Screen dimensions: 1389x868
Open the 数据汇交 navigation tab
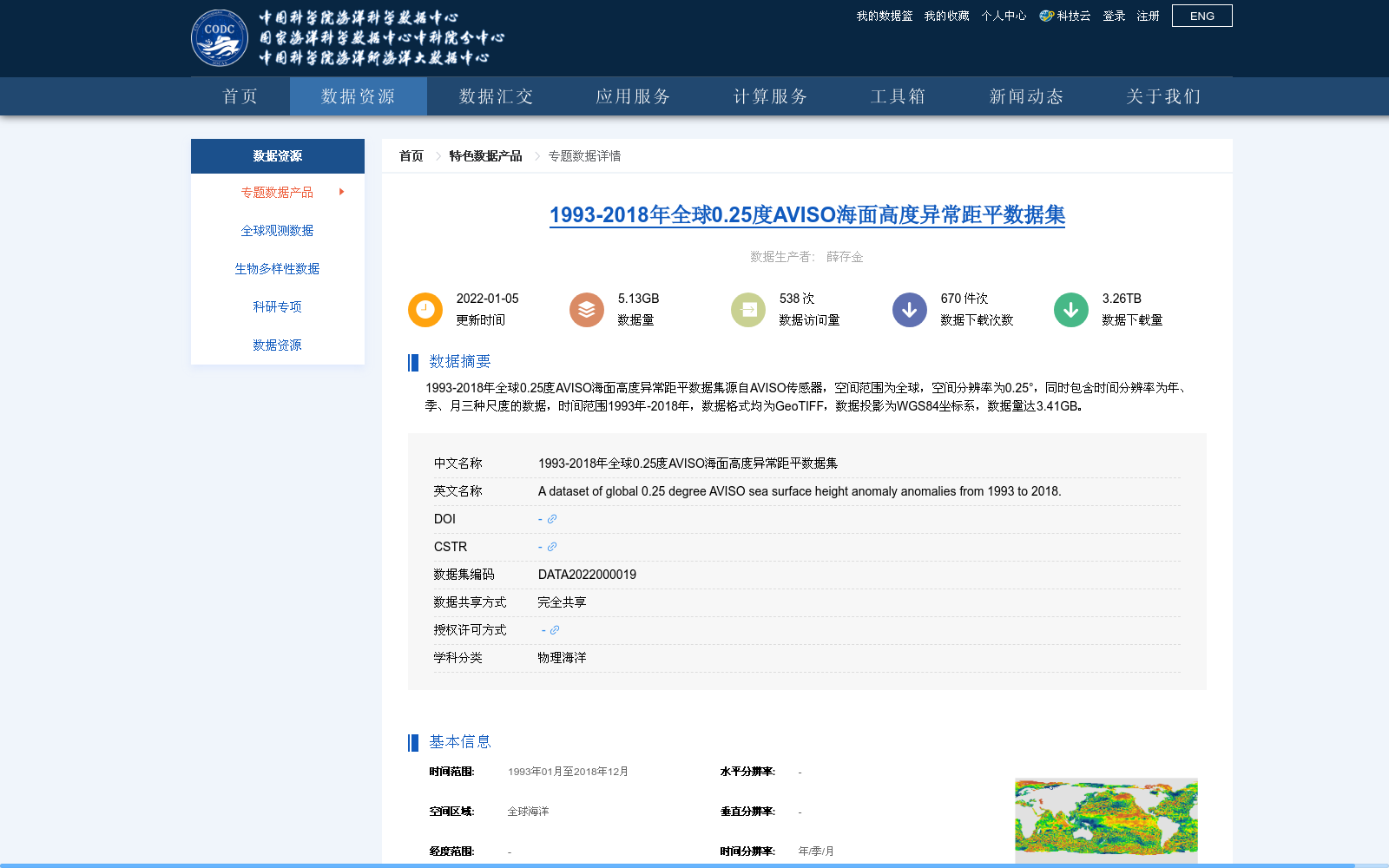coord(496,96)
